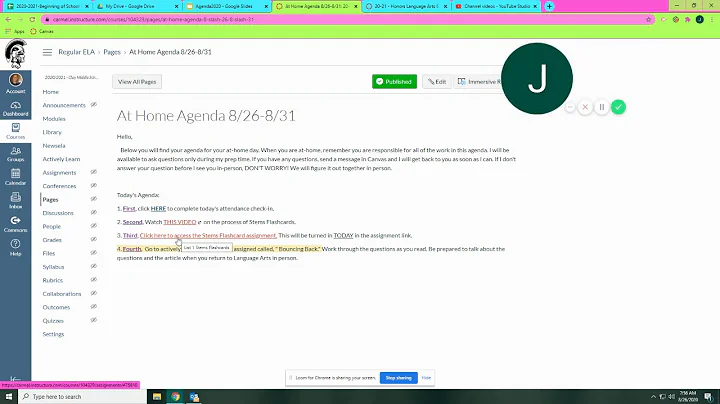Viewport: 720px width, 404px height.
Task: Switch to the My Drive - Google Drive tab
Action: (137, 6)
